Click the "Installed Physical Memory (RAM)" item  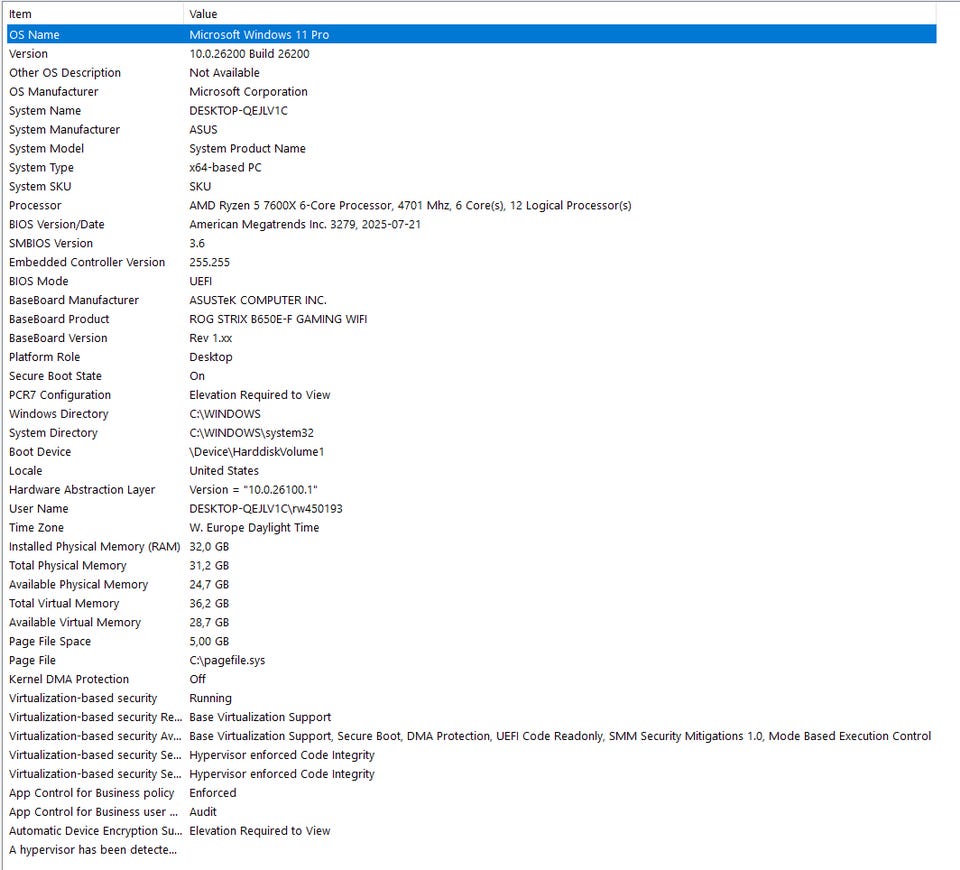[x=94, y=547]
